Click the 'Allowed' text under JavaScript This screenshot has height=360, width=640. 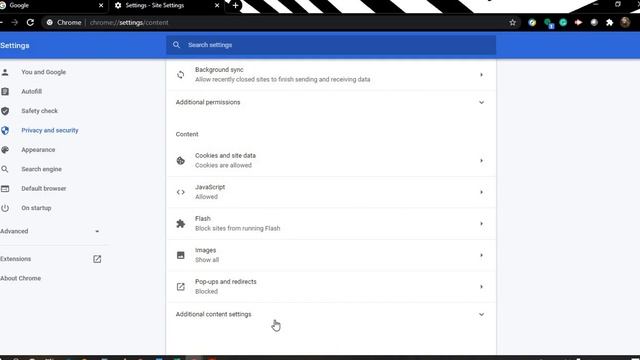[207, 197]
